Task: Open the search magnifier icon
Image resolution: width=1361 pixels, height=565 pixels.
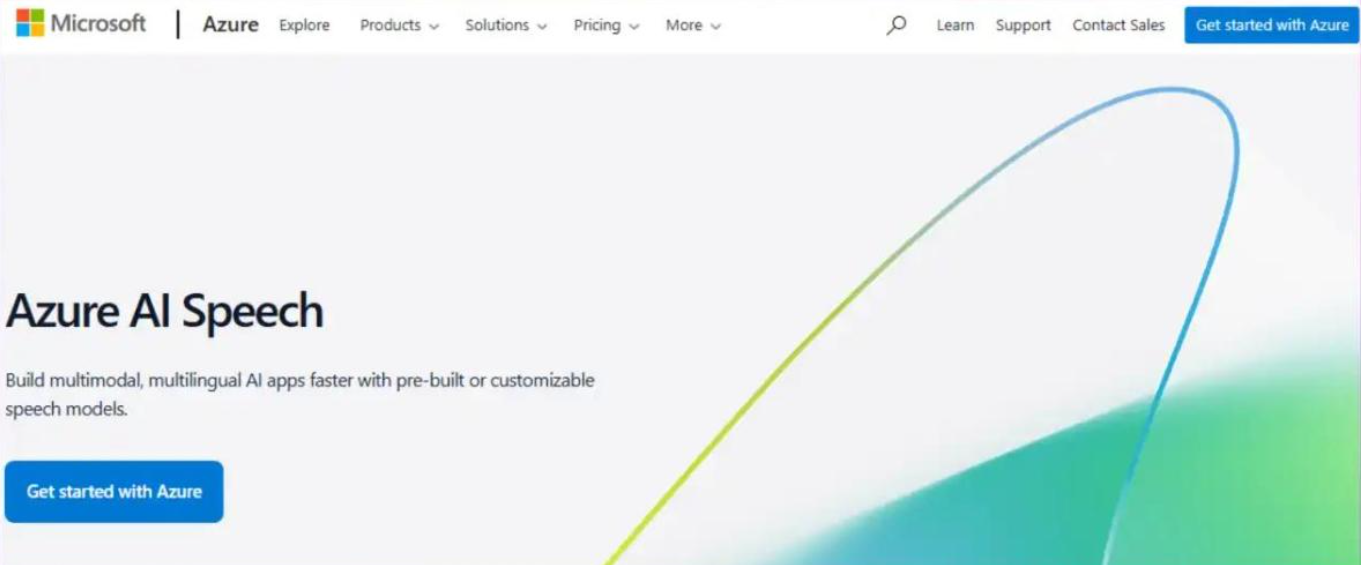Action: (897, 25)
